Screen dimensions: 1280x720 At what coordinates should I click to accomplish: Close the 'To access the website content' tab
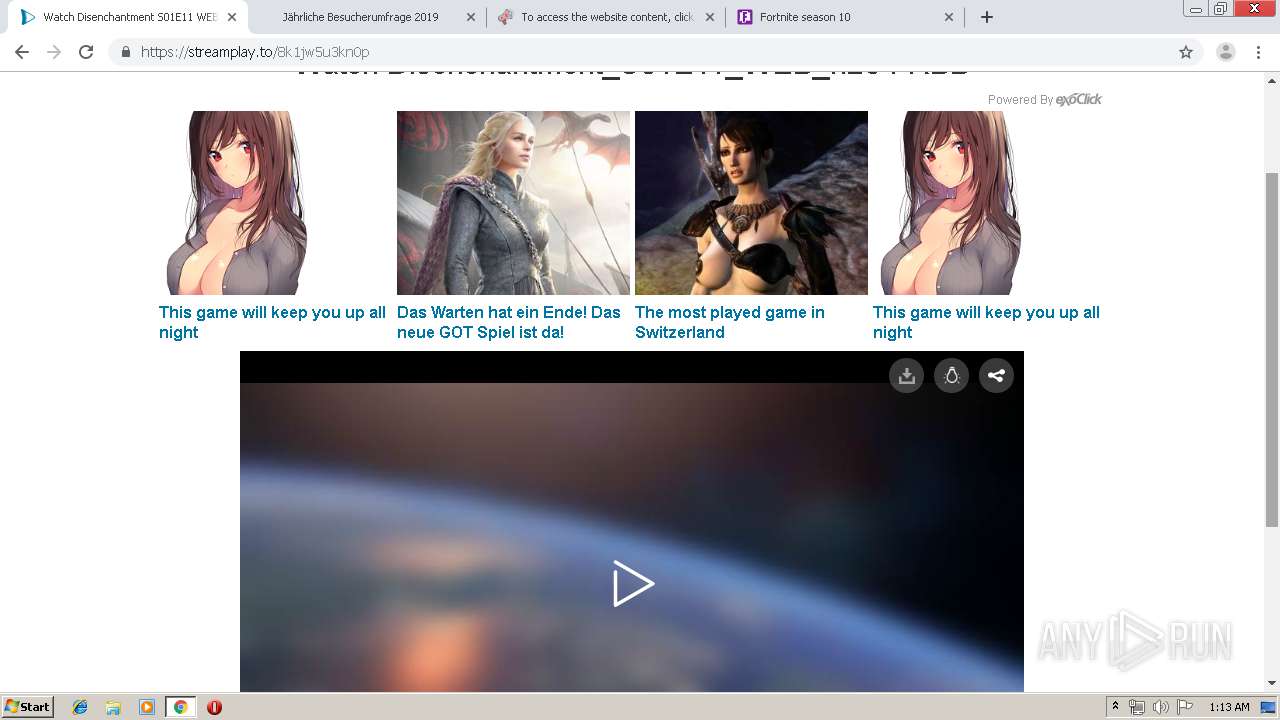[710, 17]
